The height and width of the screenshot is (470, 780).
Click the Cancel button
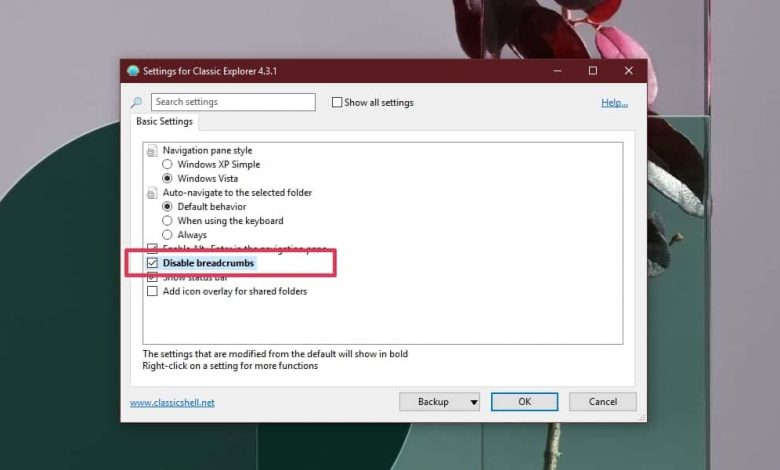(x=602, y=402)
